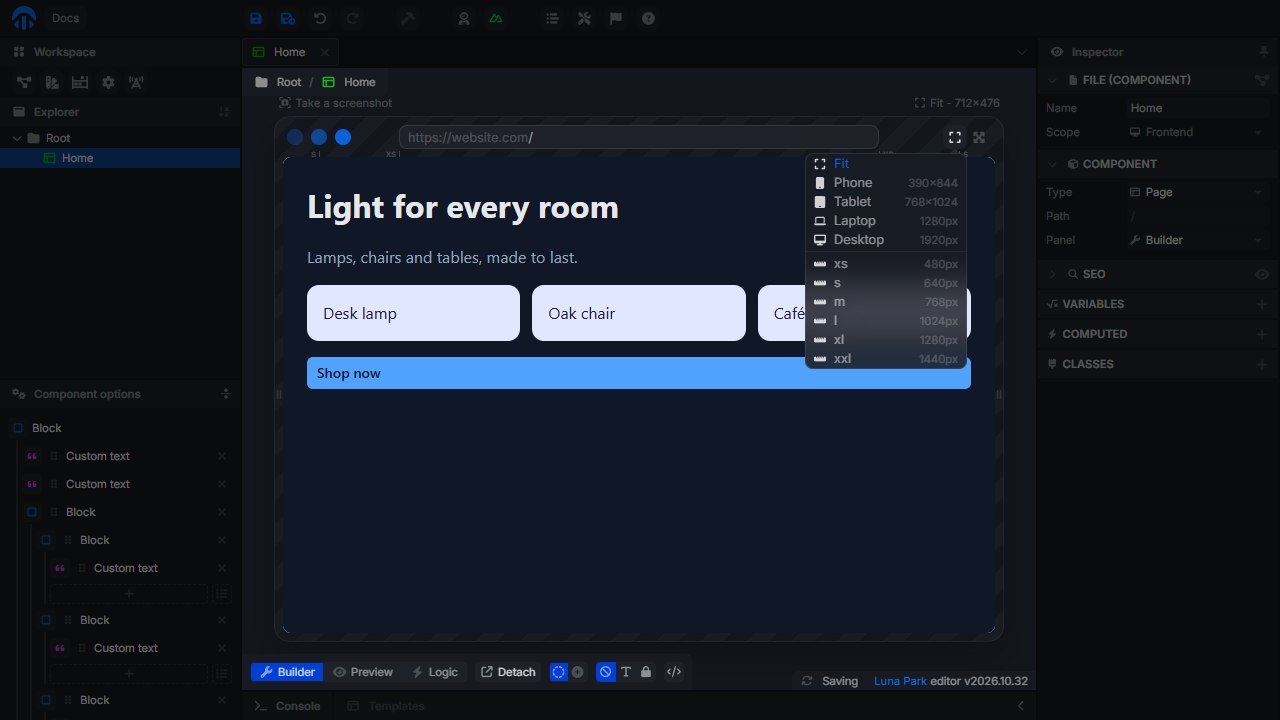Toggle the text T tool button

(626, 672)
